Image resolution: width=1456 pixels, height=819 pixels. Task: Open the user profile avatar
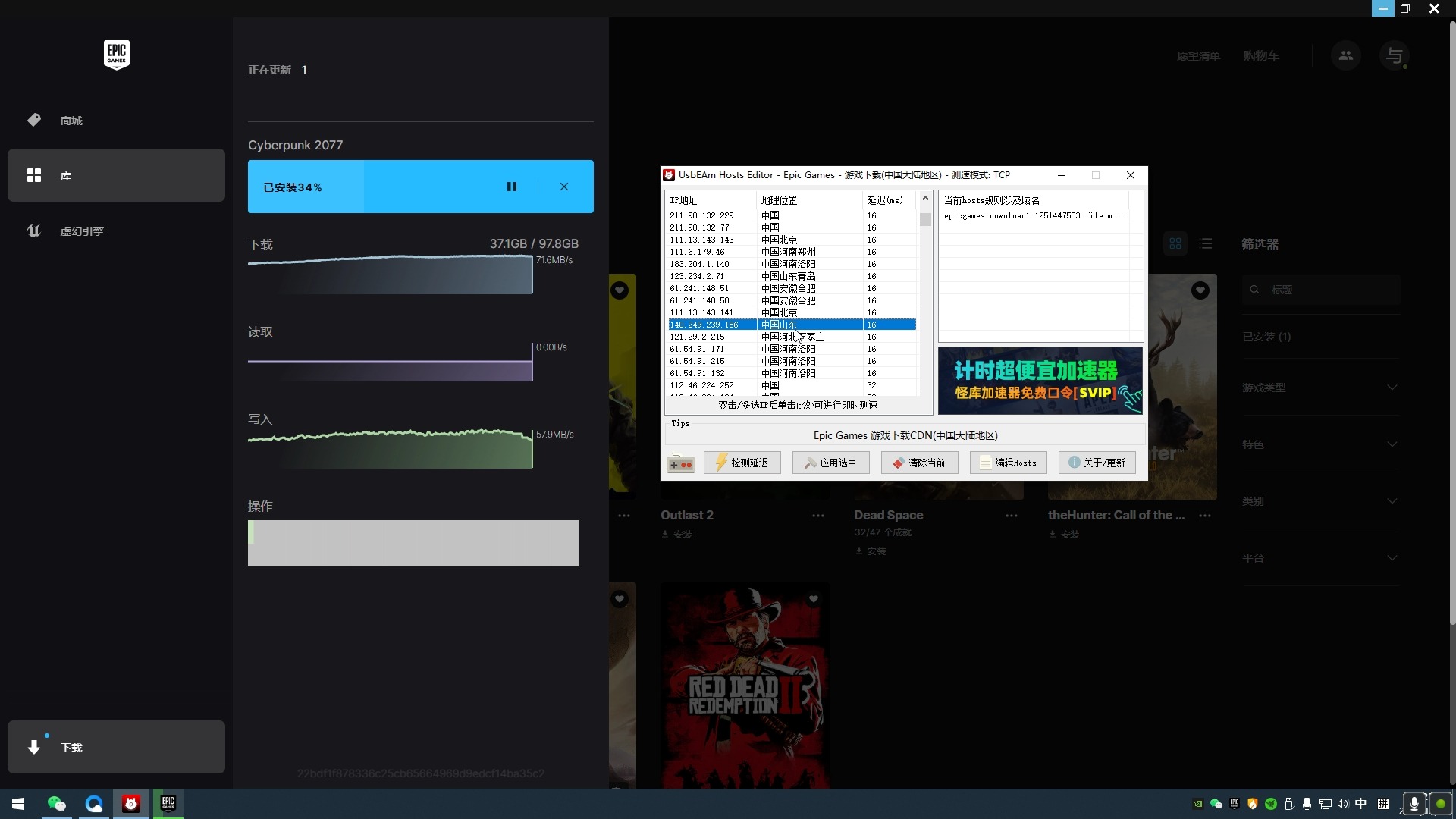1394,55
